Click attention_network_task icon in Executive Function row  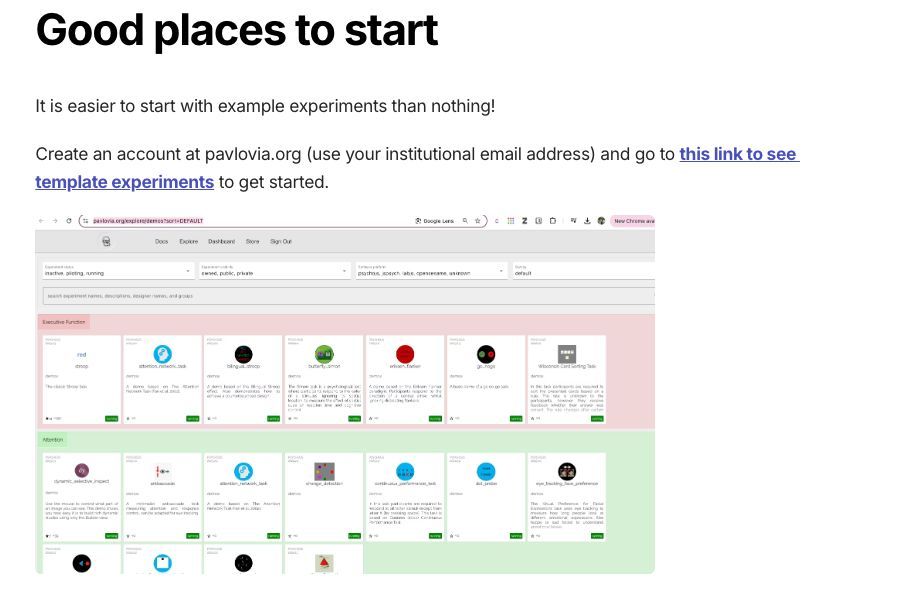pyautogui.click(x=163, y=354)
